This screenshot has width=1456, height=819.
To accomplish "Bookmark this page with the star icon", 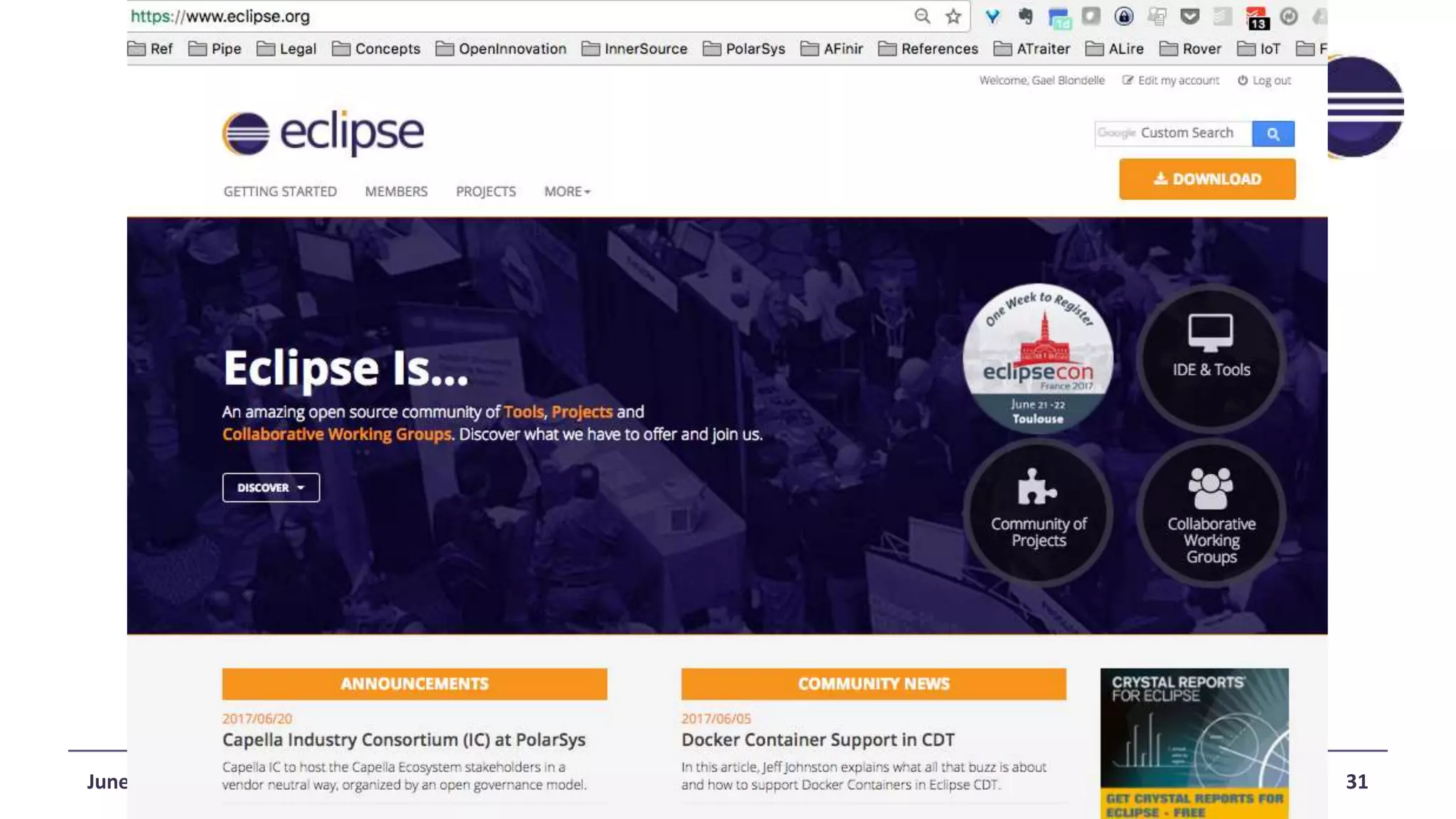I will pos(953,16).
